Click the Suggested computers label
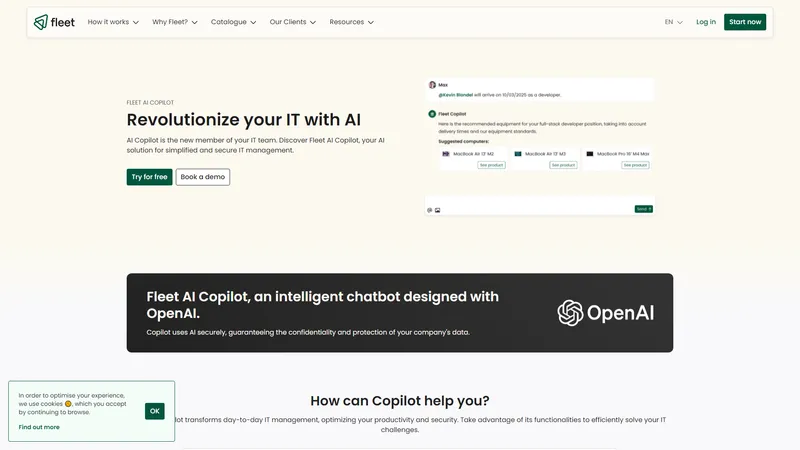800x450 pixels. (463, 141)
